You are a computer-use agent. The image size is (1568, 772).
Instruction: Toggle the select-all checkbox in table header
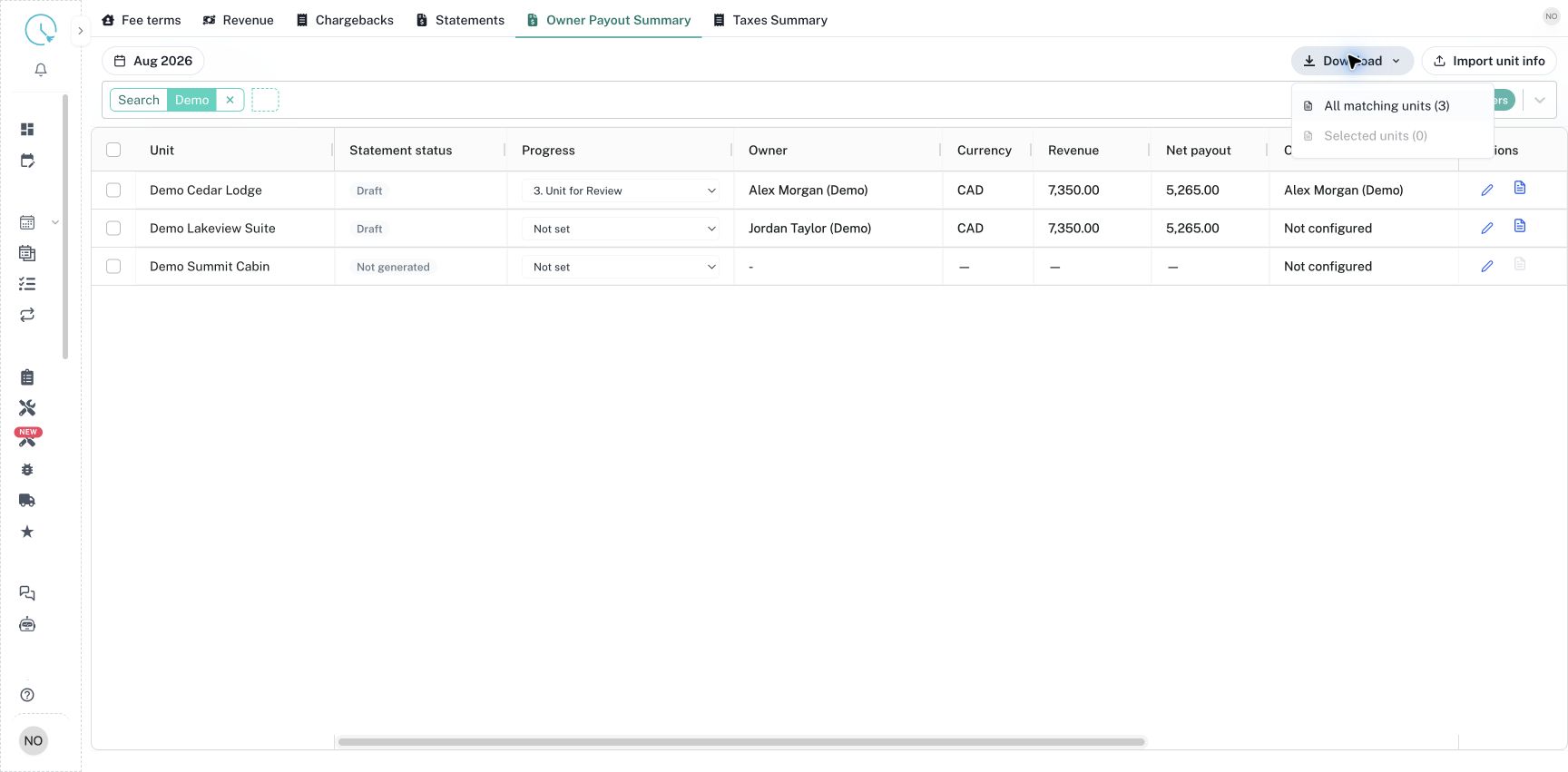113,150
